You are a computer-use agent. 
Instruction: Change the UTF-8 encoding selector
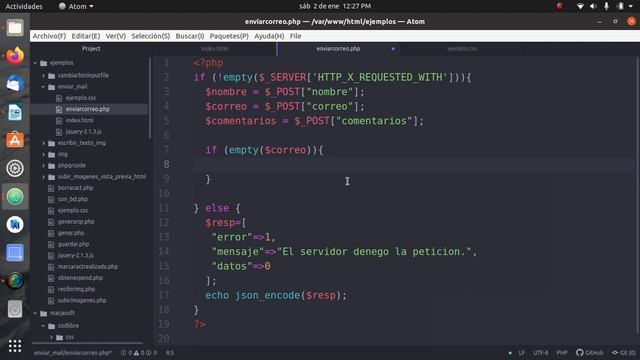(x=541, y=353)
